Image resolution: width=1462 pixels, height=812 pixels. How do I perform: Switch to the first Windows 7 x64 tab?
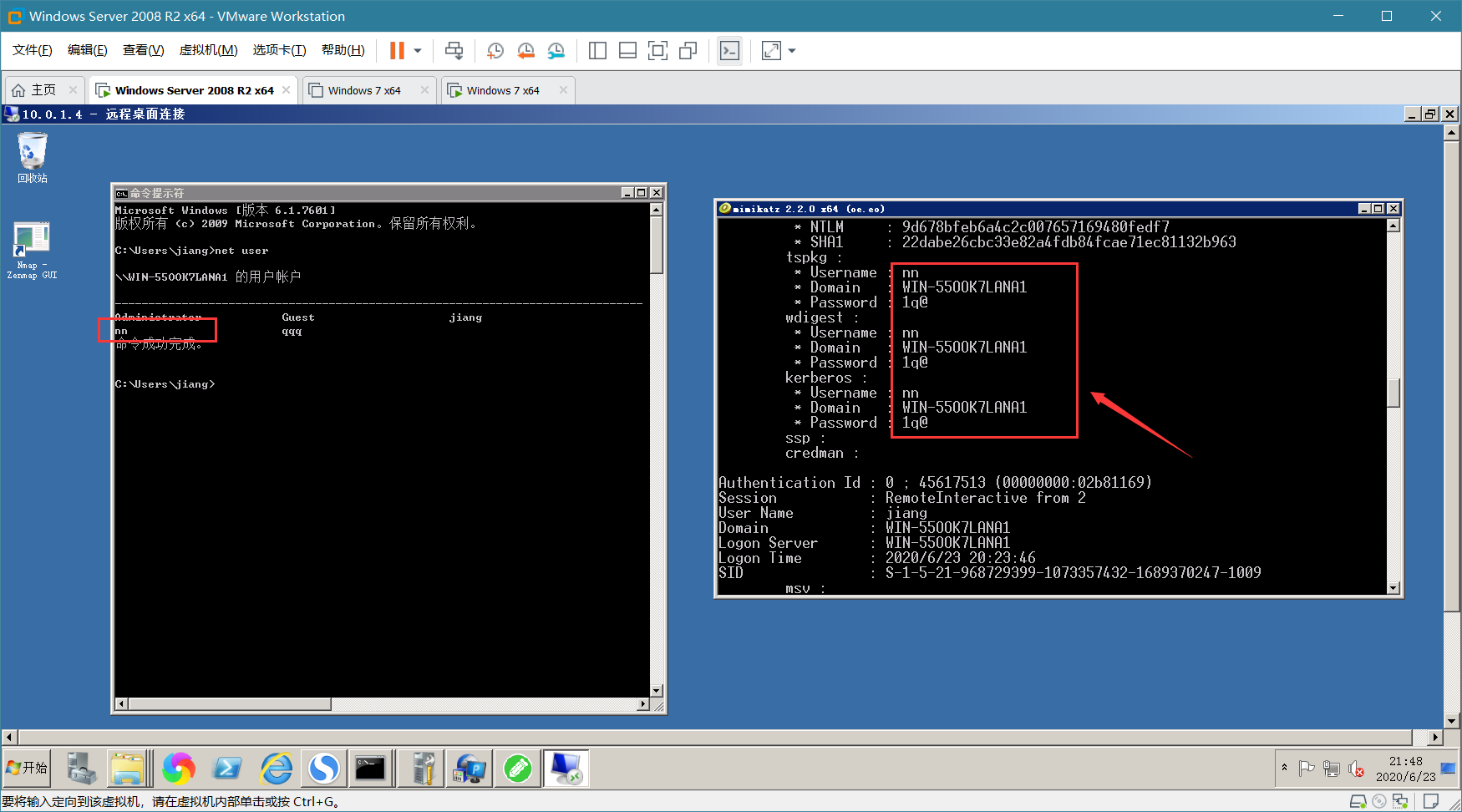[x=364, y=90]
